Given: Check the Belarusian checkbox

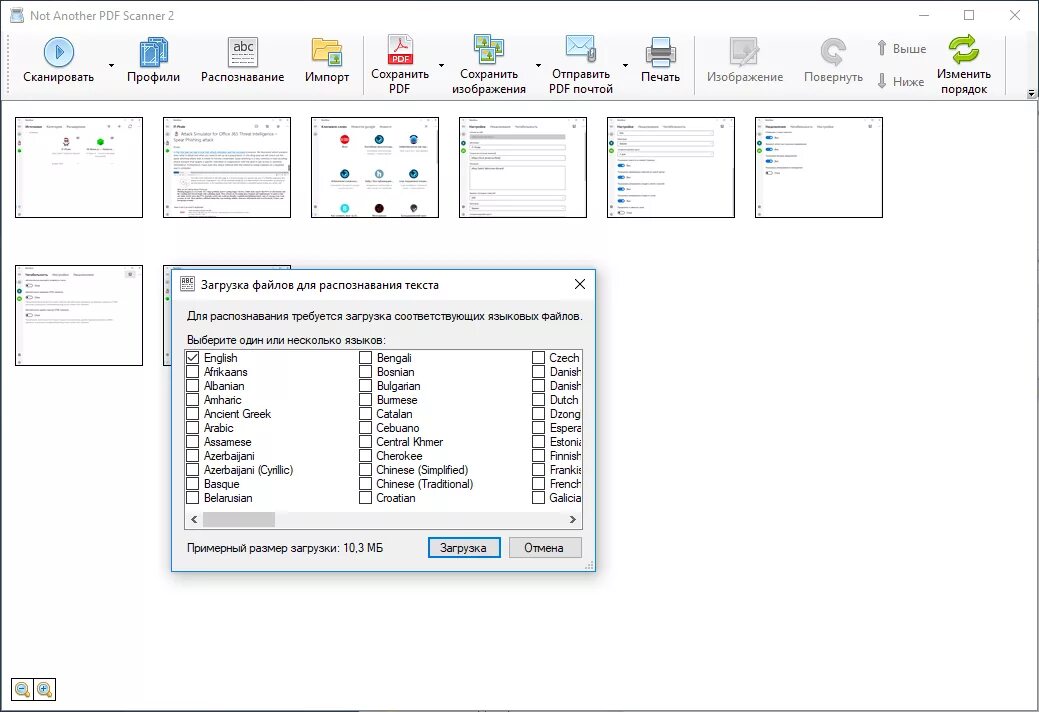Looking at the screenshot, I should (193, 497).
